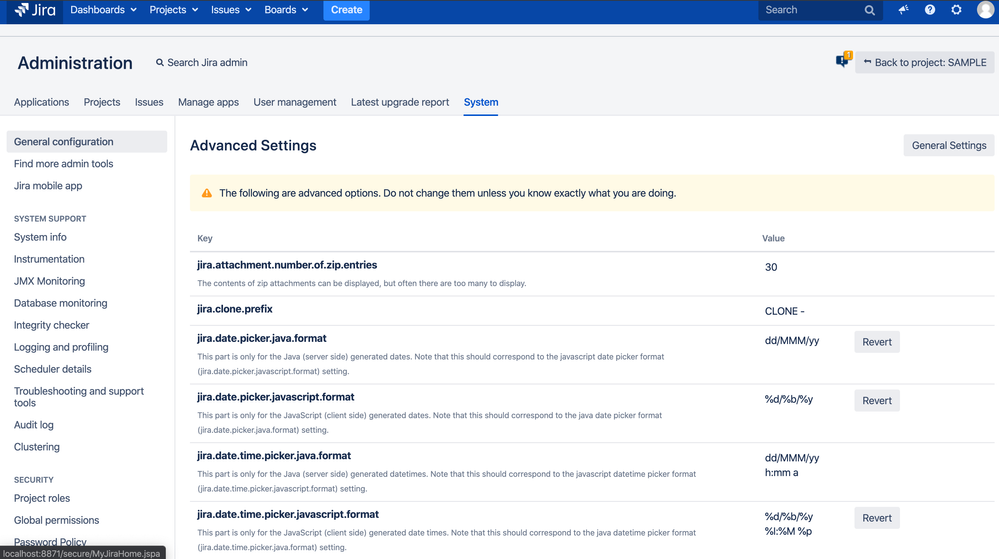The image size is (999, 559).
Task: Select the System tab
Action: (481, 102)
